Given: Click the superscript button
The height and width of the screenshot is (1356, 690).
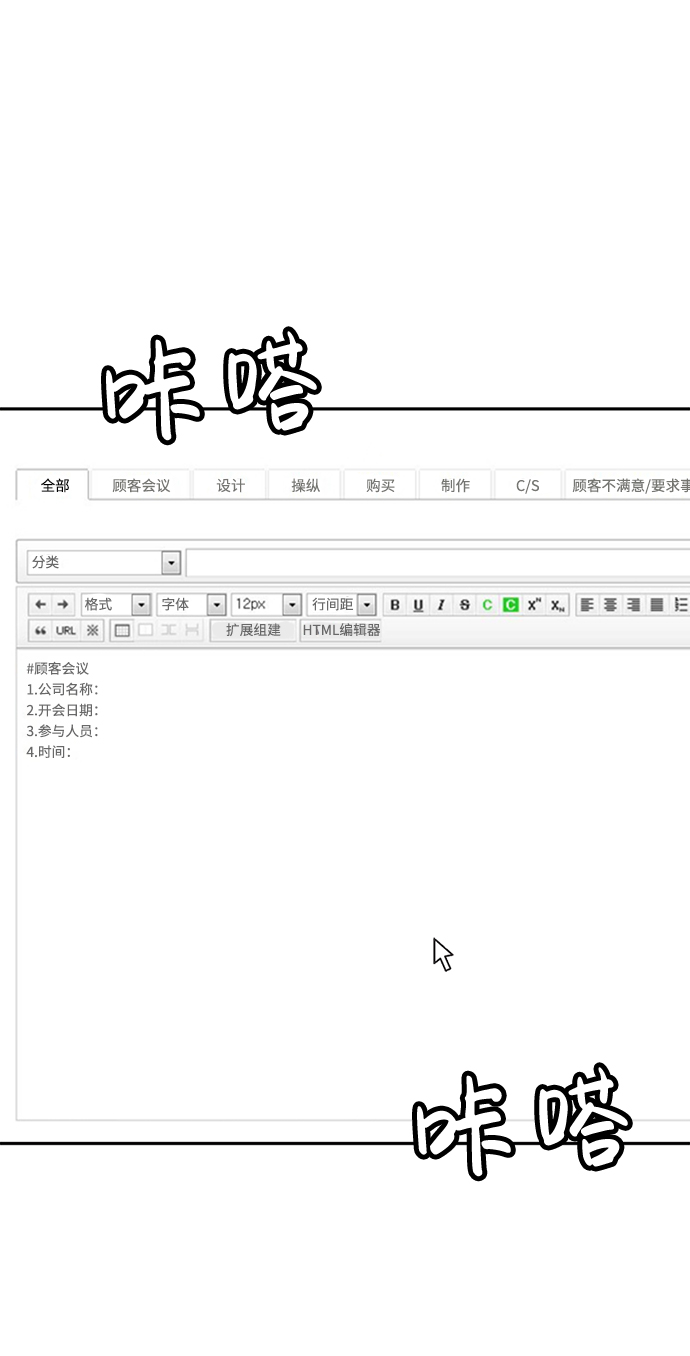Looking at the screenshot, I should 534,605.
